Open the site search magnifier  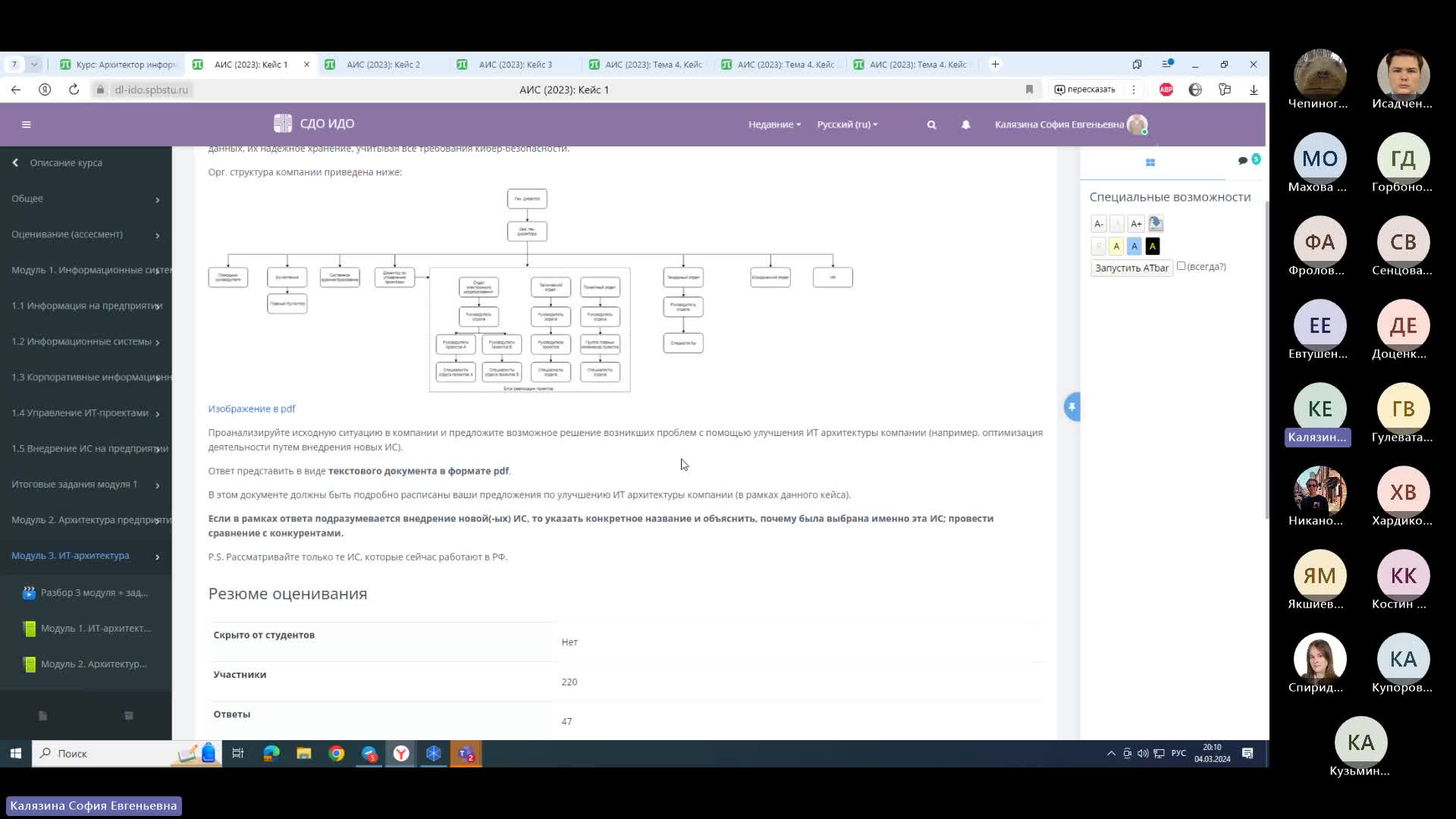coord(931,124)
